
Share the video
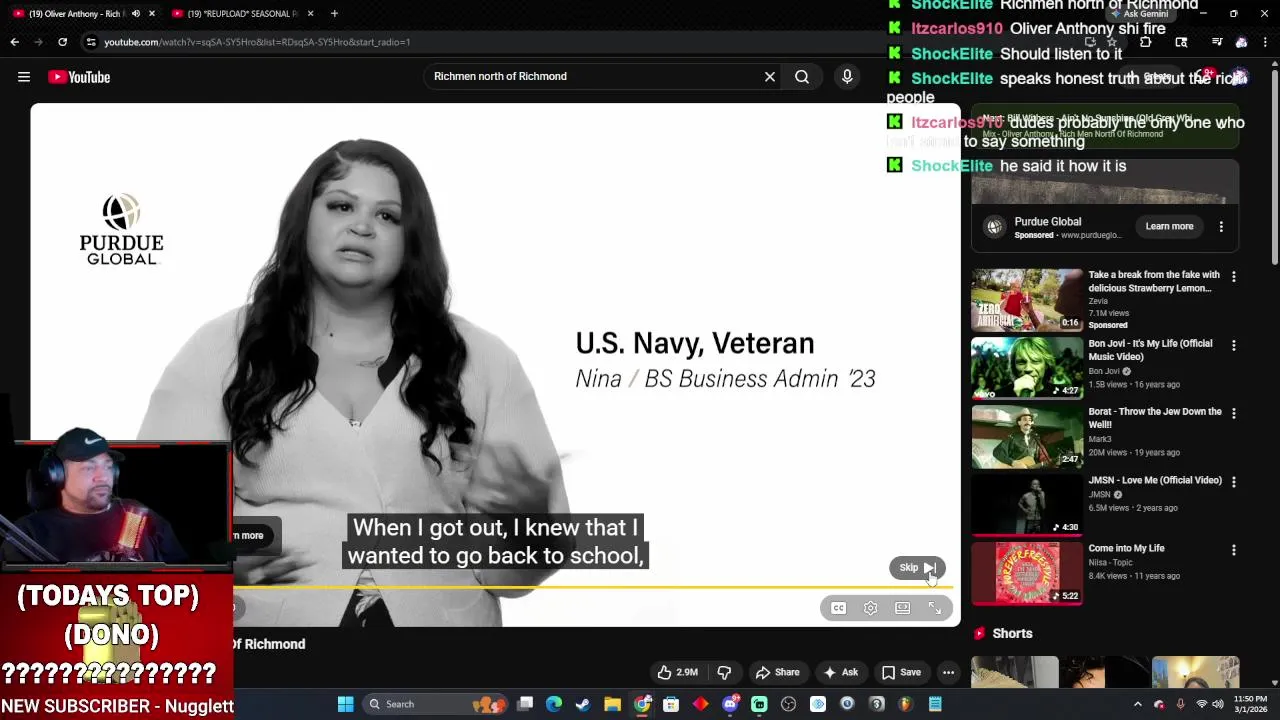coord(778,672)
